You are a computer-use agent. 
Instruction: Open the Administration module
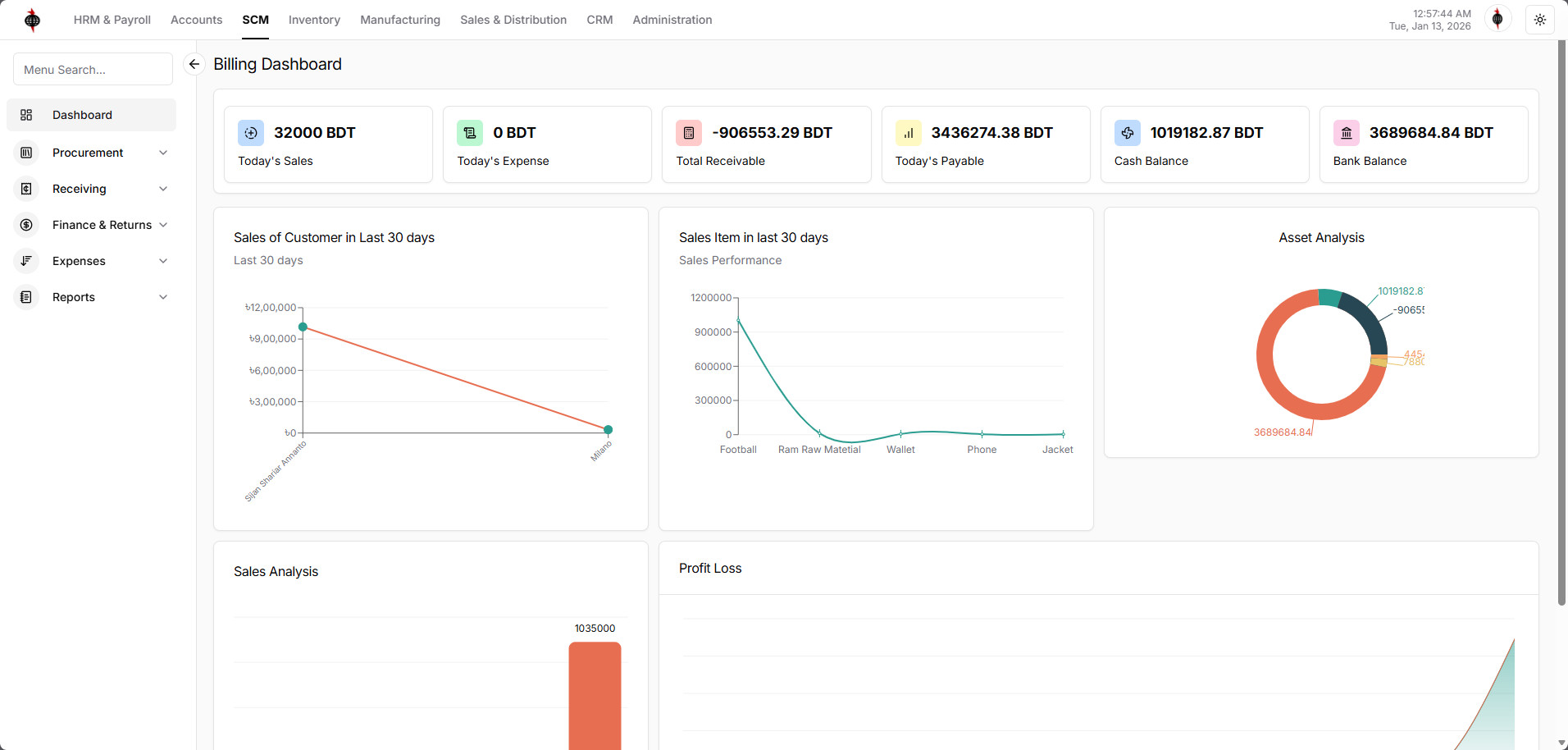click(672, 20)
